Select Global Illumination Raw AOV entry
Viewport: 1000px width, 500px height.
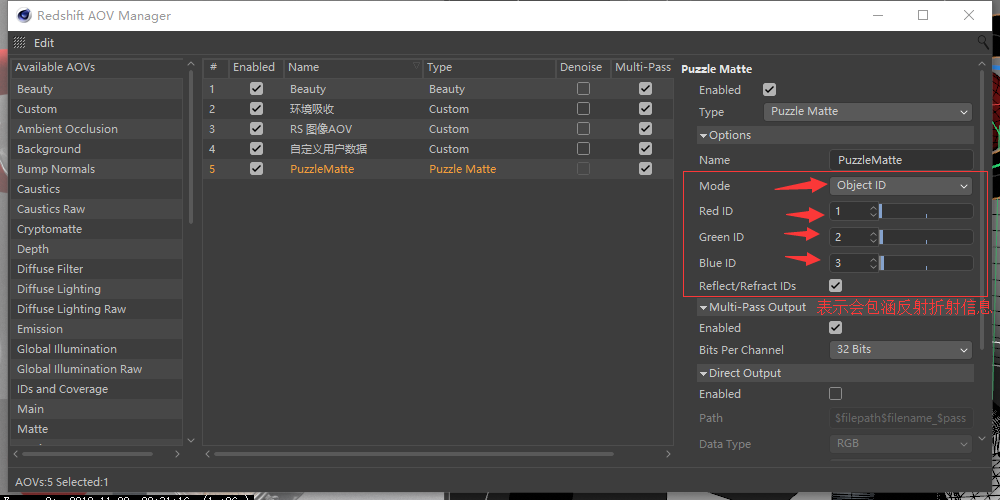click(x=97, y=369)
